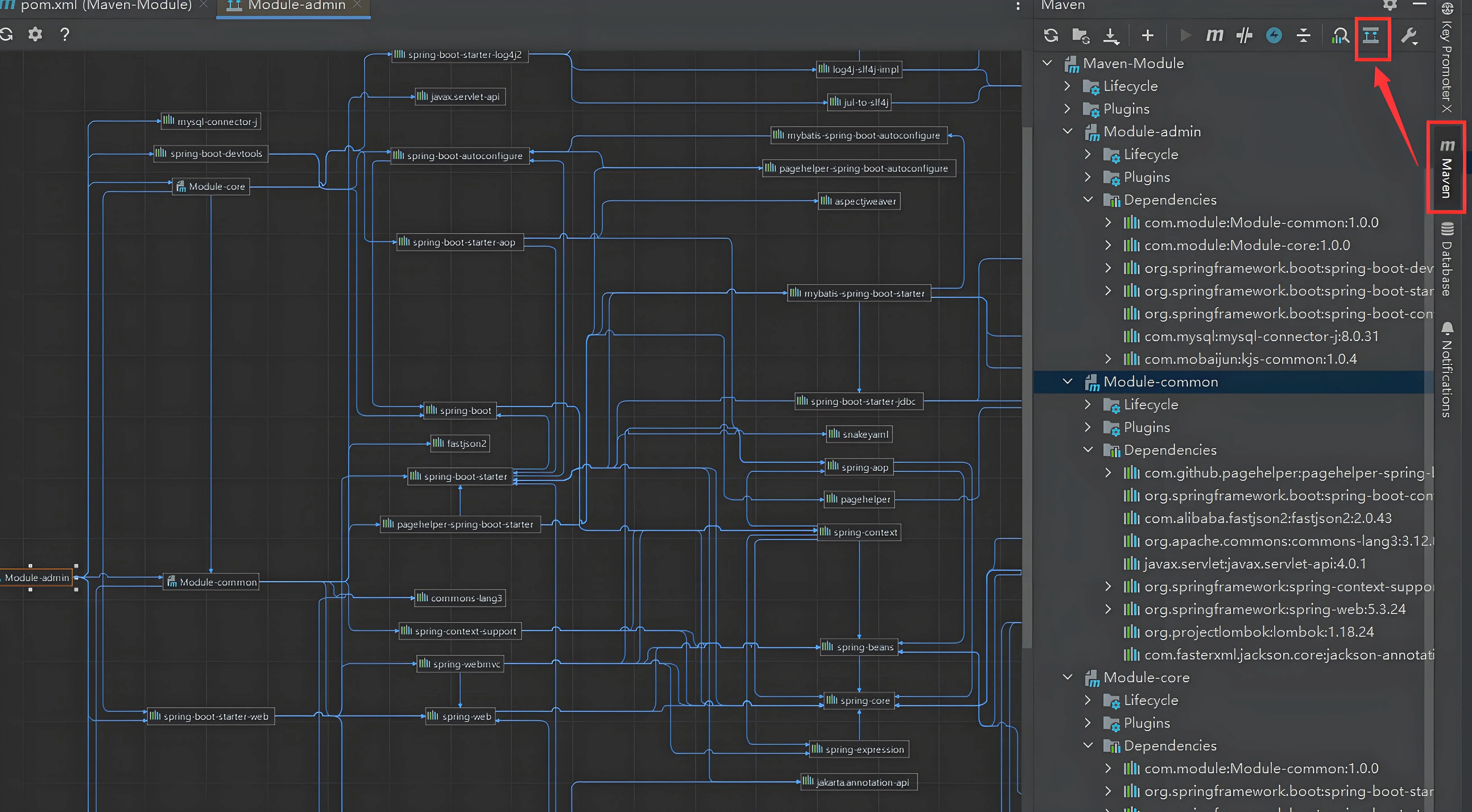The height and width of the screenshot is (812, 1472).
Task: Click the Collapse All icon in Maven toolbar
Action: (x=1303, y=36)
